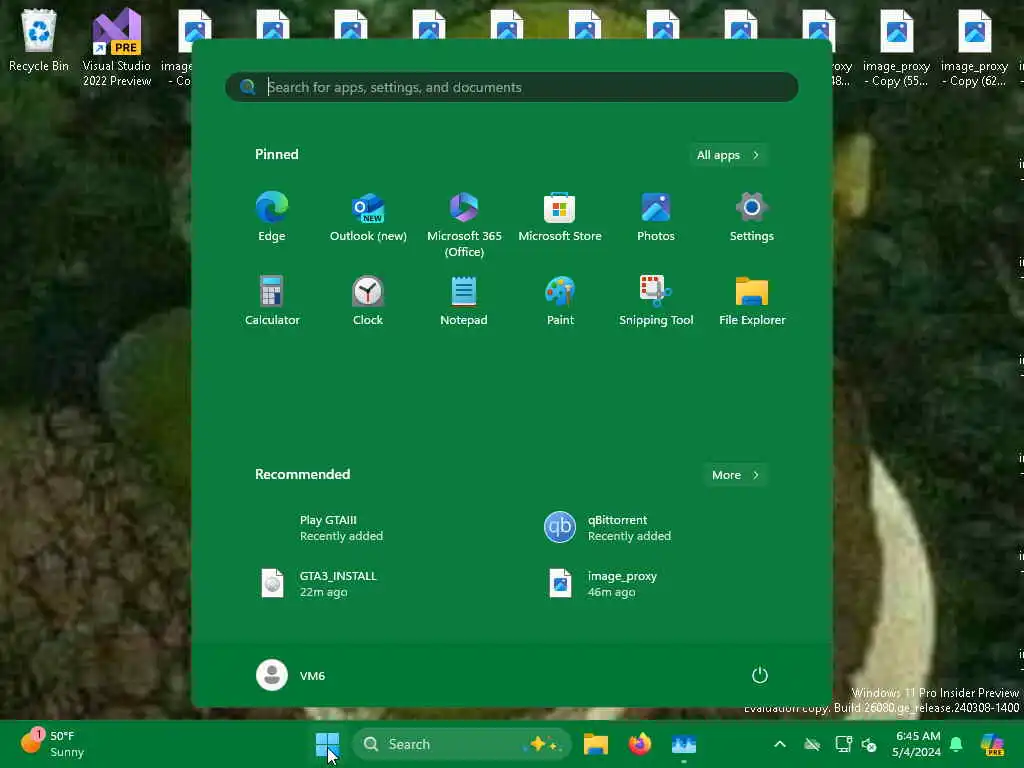Open GTA3_INSTALL recent file
The width and height of the screenshot is (1024, 768).
tap(366, 584)
